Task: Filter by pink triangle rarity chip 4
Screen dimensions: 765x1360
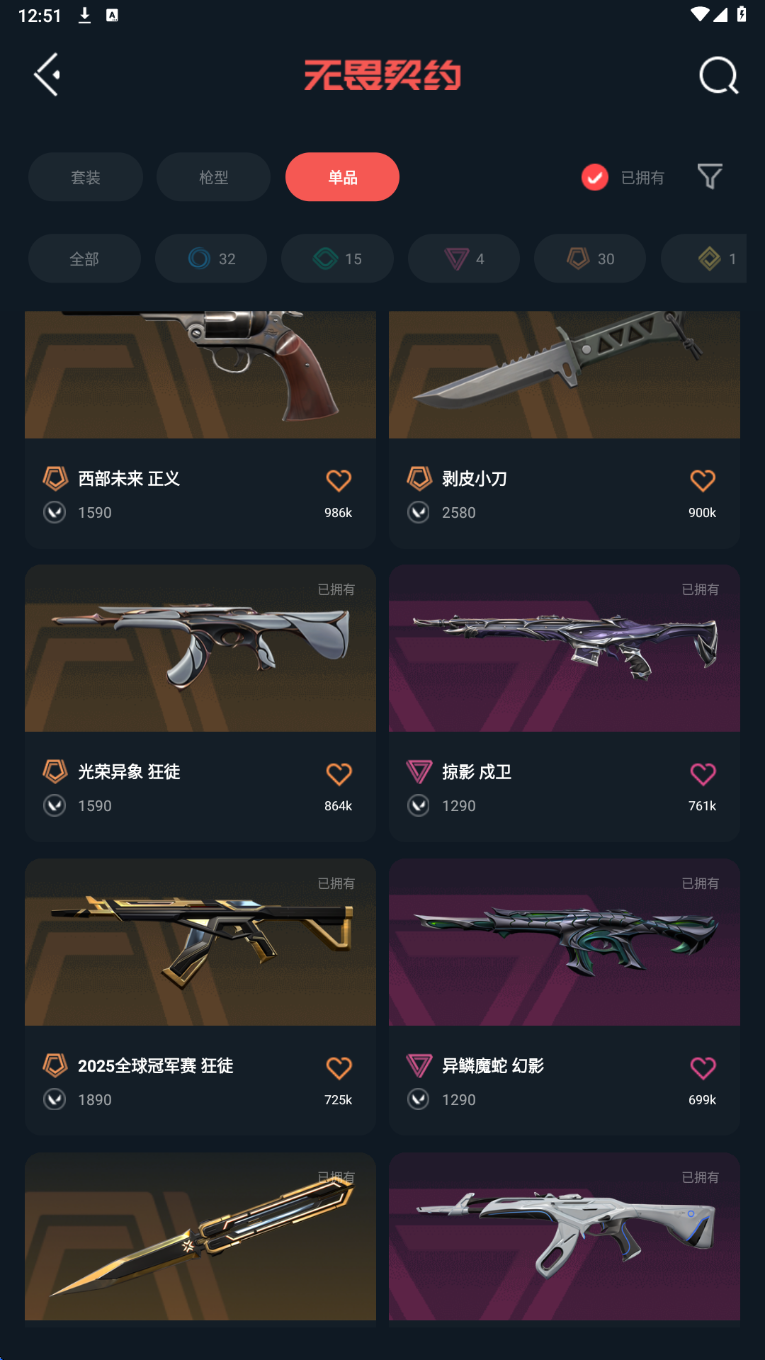Action: click(464, 259)
